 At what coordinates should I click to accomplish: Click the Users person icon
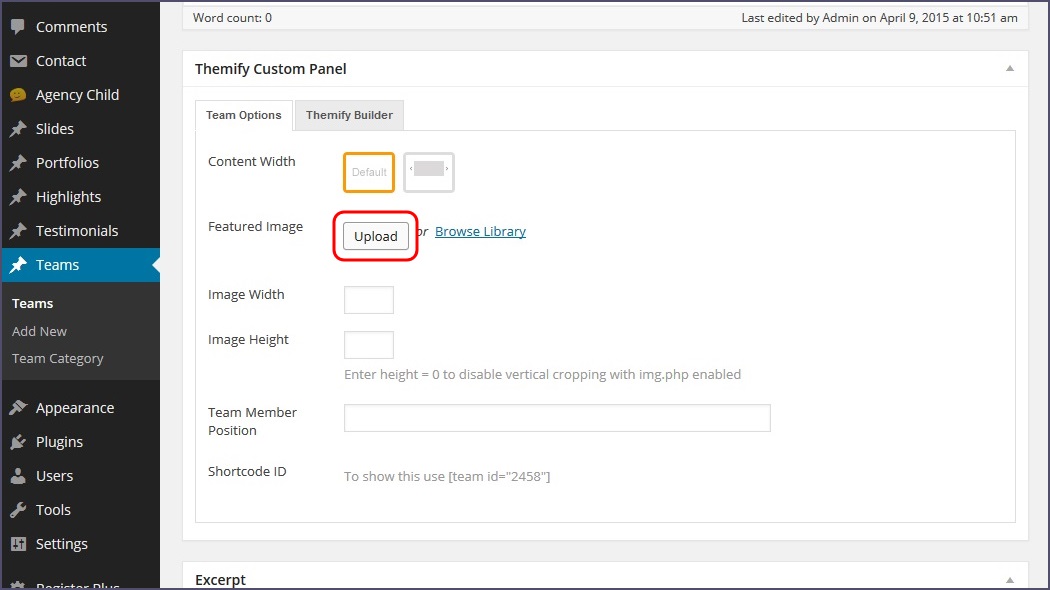coord(18,476)
